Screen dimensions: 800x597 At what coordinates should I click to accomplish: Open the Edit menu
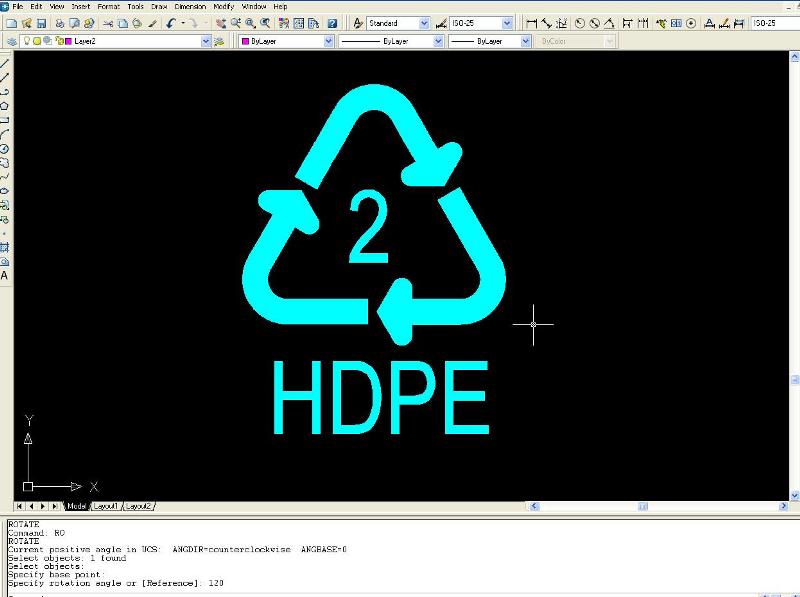click(x=36, y=7)
